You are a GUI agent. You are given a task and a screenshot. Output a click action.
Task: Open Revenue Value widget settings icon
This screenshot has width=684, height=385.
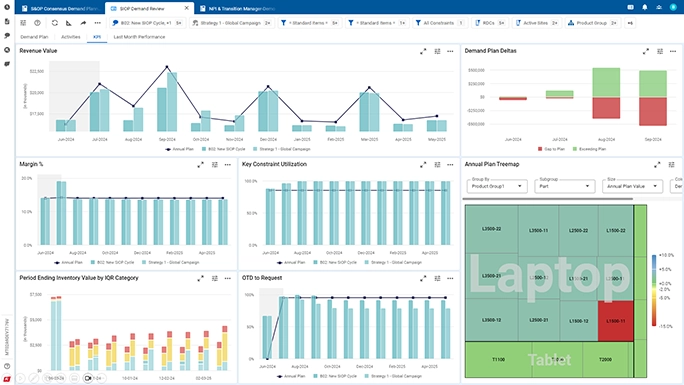tap(437, 51)
